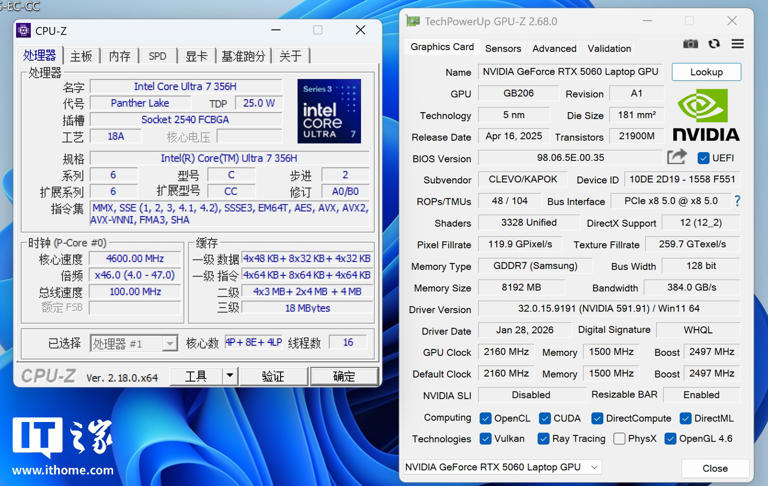Open the GPU-Z hamburger menu
Image resolution: width=768 pixels, height=486 pixels.
(x=737, y=44)
